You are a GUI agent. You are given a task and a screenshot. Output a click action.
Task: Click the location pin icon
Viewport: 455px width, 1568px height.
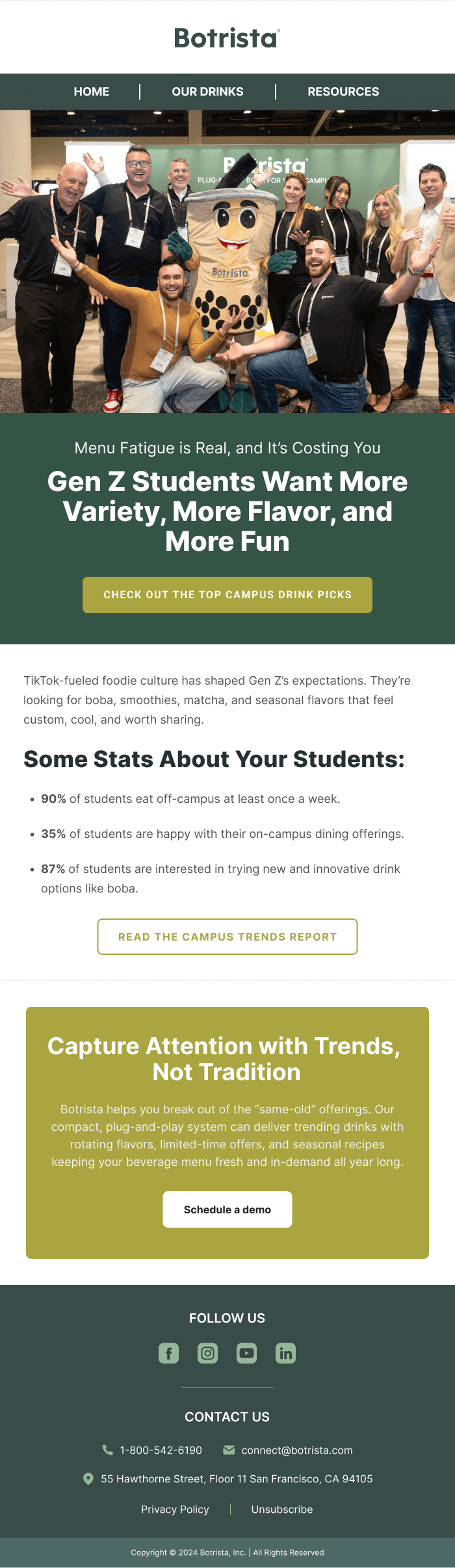[x=88, y=1478]
